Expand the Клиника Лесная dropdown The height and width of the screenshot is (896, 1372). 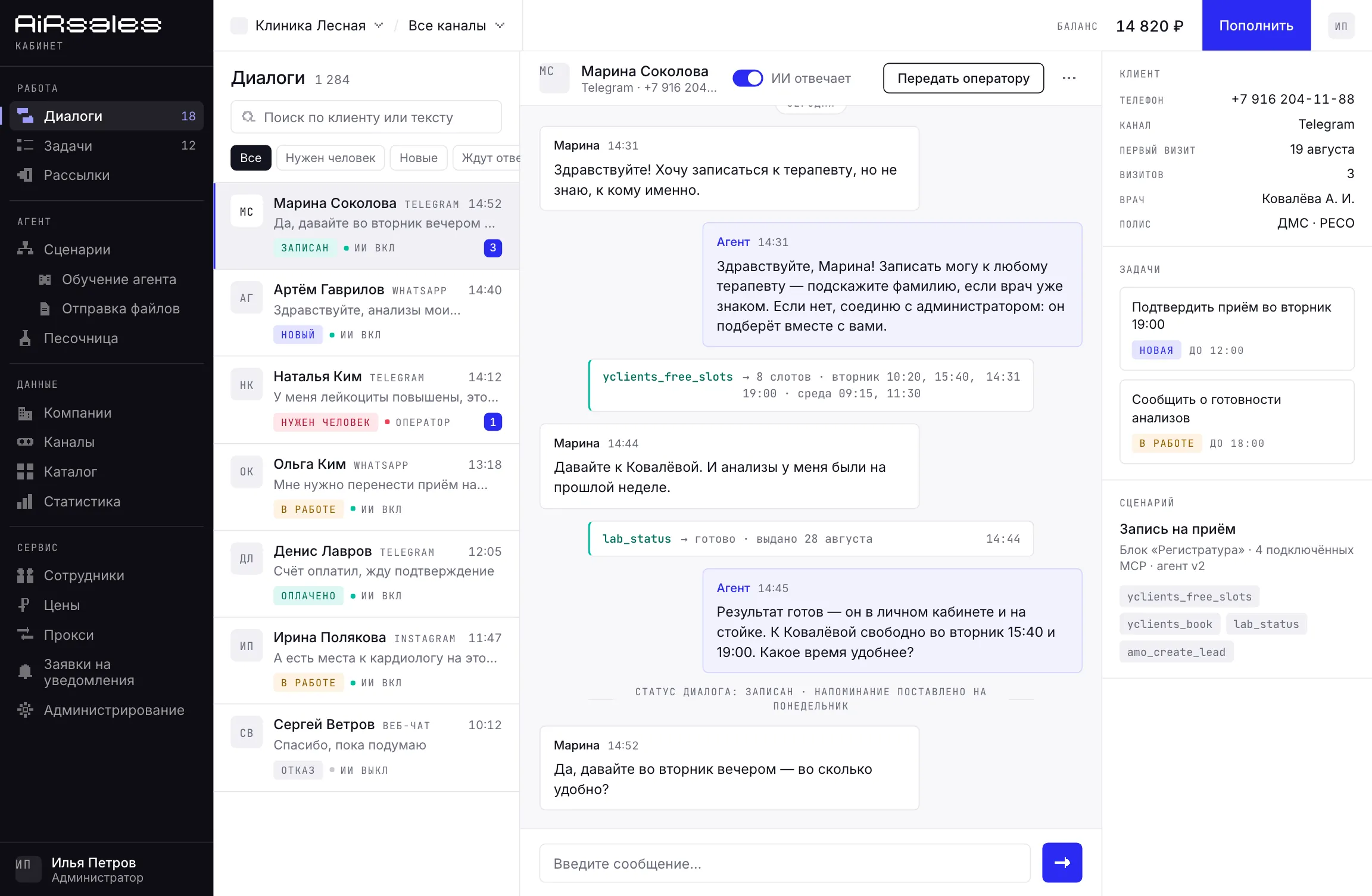tap(308, 26)
